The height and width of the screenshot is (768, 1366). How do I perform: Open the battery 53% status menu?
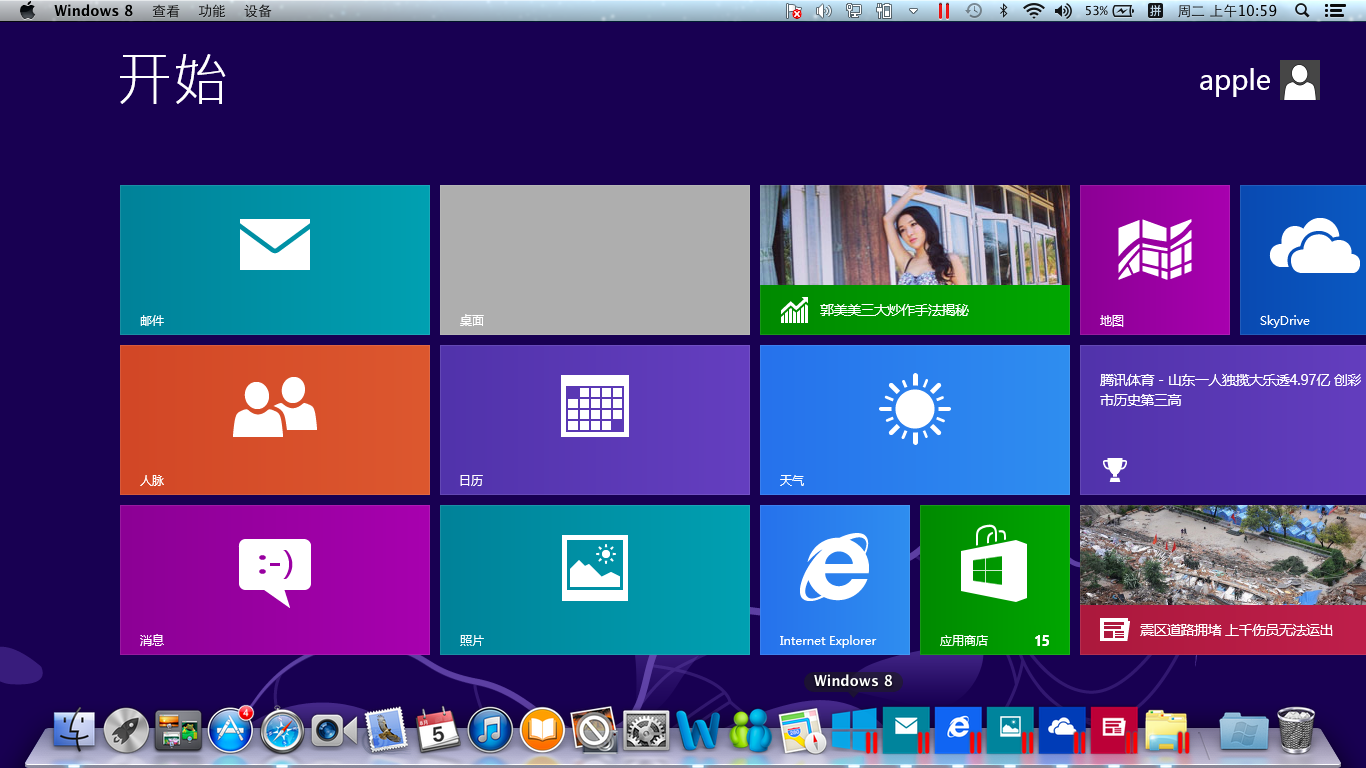click(x=1109, y=11)
